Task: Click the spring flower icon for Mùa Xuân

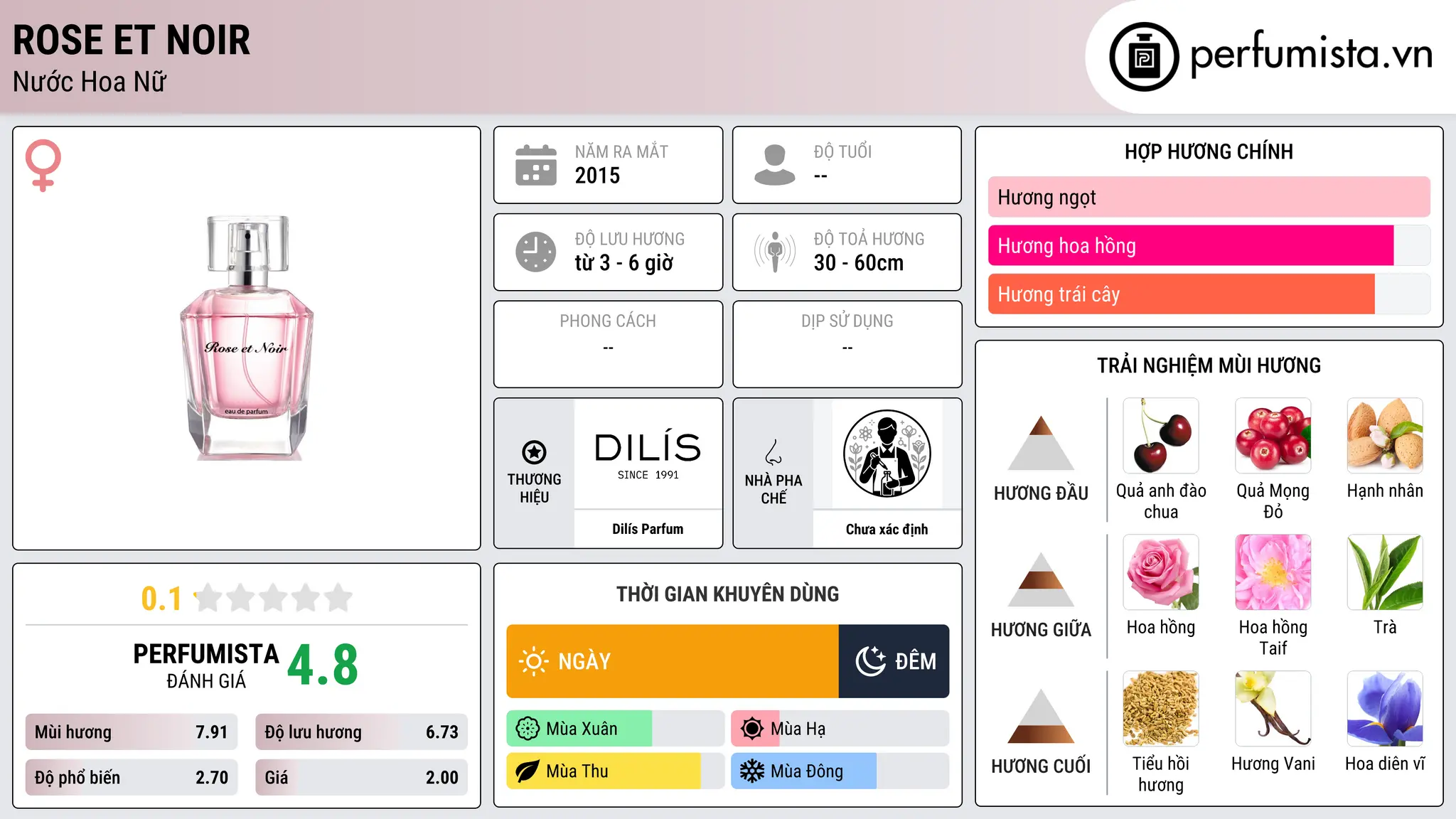Action: pos(528,729)
